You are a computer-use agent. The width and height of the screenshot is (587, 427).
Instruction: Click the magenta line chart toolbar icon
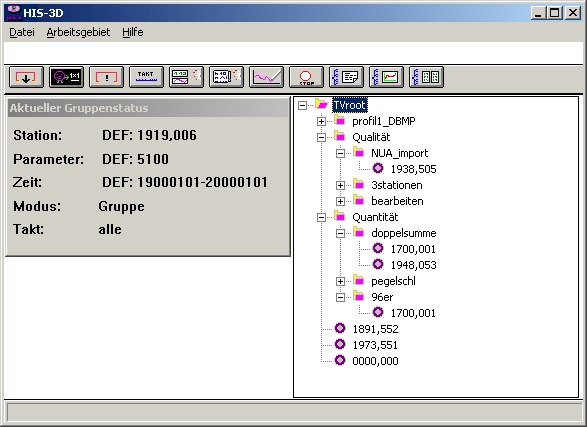click(x=267, y=77)
